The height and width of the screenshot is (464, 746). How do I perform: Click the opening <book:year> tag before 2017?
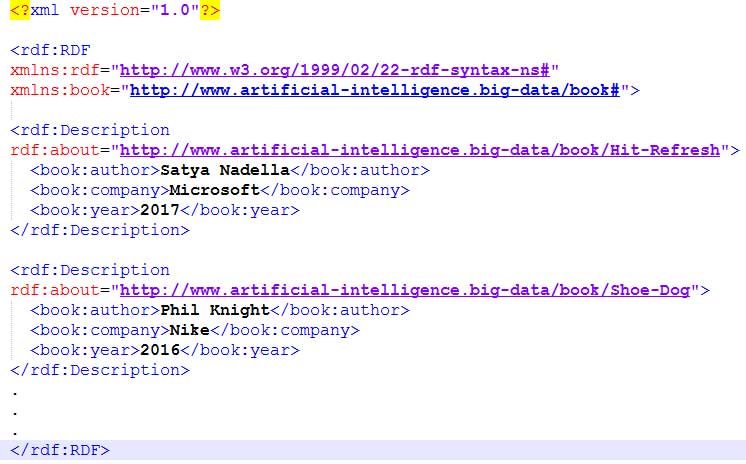coord(85,210)
